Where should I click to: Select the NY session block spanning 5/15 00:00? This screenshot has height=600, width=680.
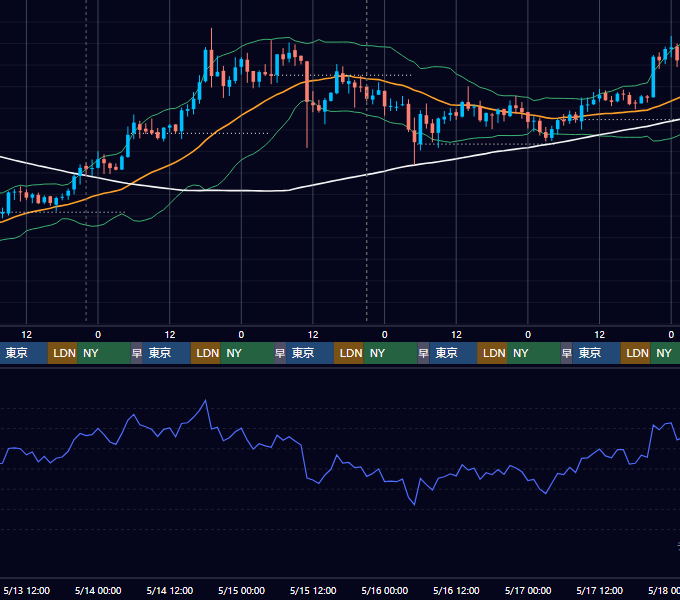pyautogui.click(x=247, y=353)
